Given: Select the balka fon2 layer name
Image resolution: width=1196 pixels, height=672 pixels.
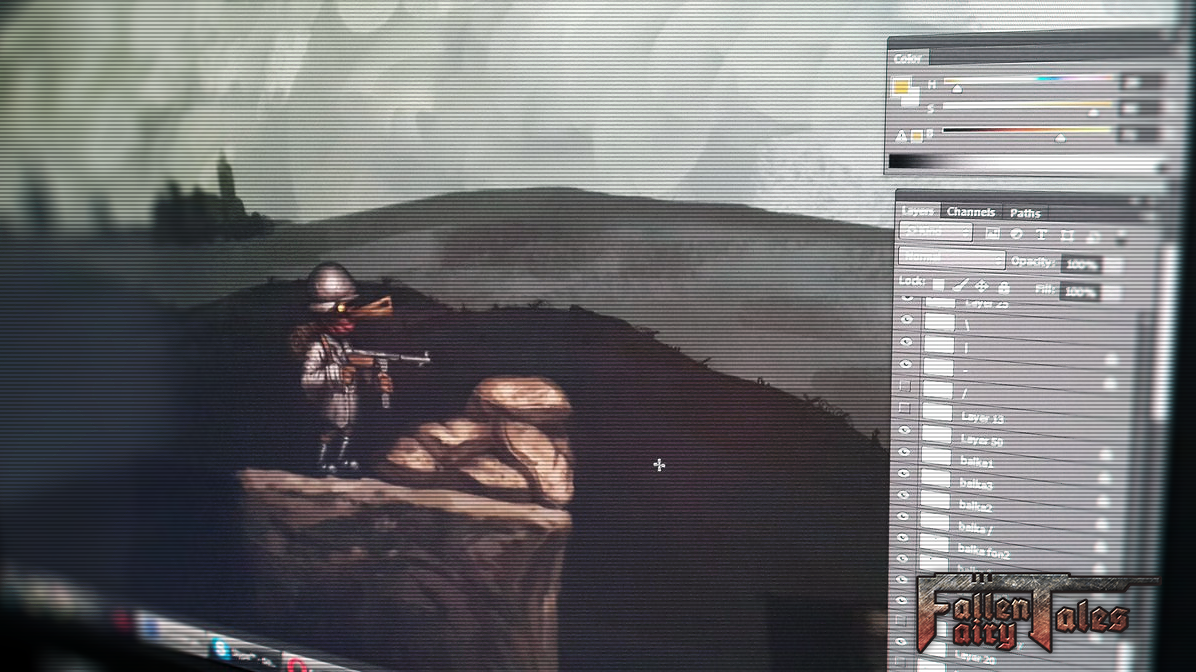Looking at the screenshot, I should click(x=983, y=551).
